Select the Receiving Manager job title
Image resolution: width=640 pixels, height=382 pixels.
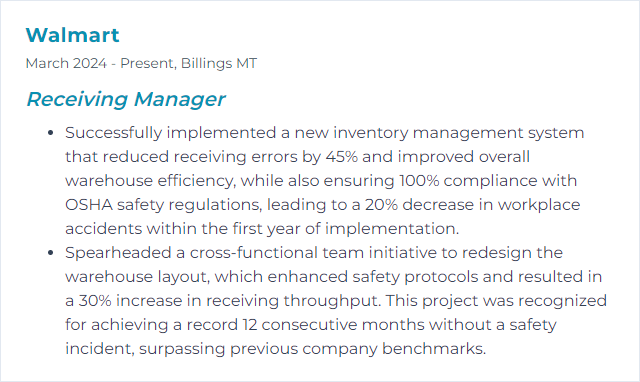click(x=125, y=99)
